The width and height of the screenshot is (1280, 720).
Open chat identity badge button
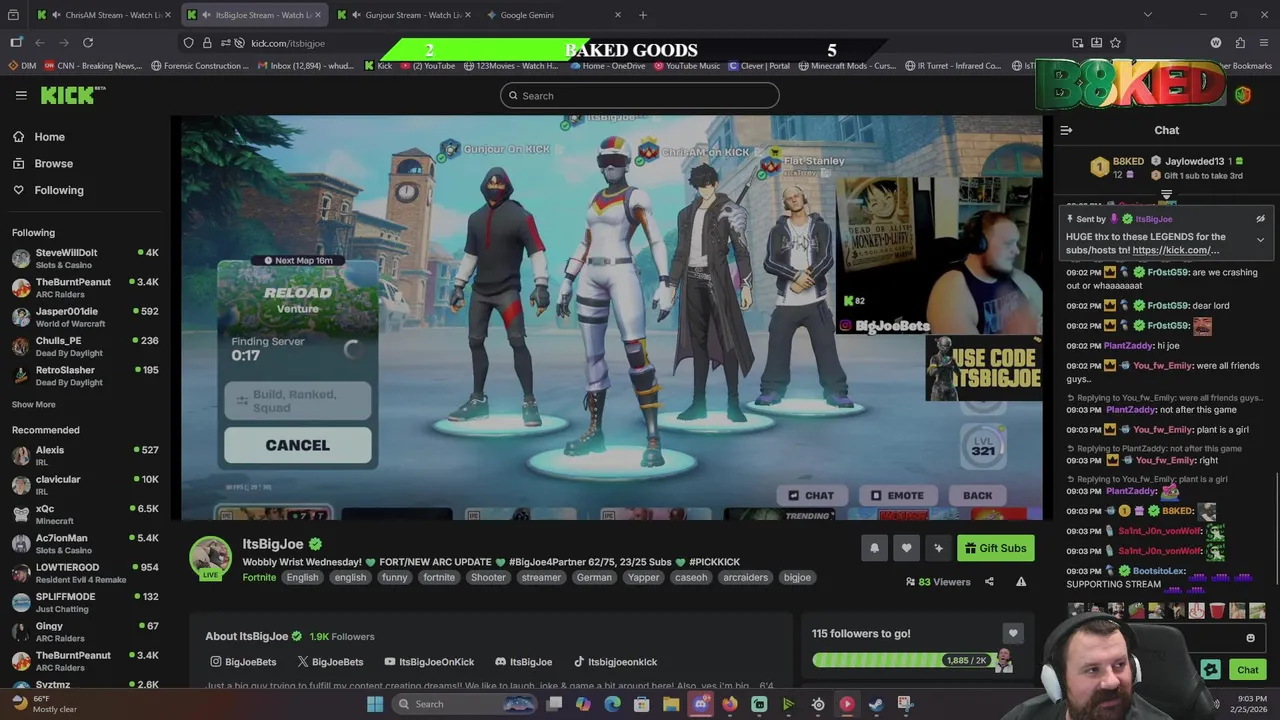1210,670
